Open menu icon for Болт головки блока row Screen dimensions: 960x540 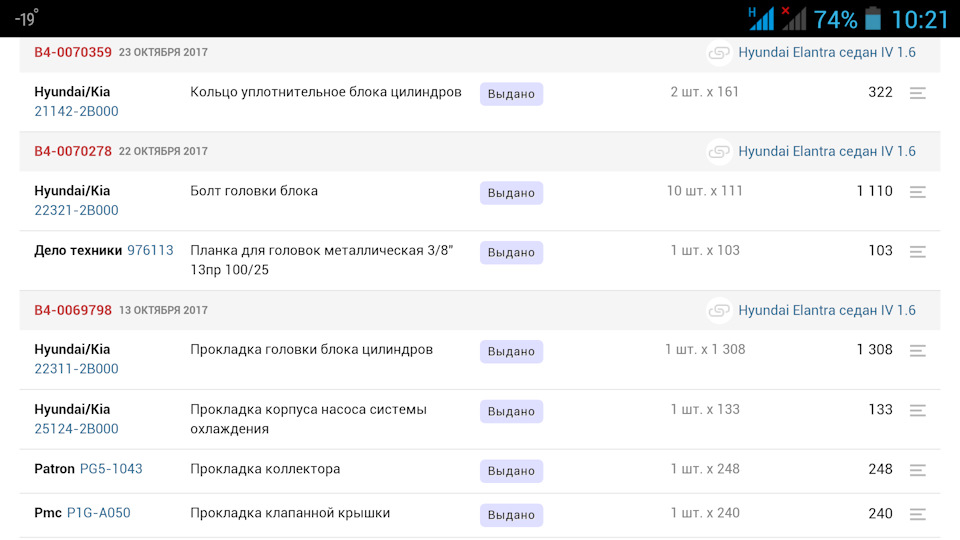(917, 192)
